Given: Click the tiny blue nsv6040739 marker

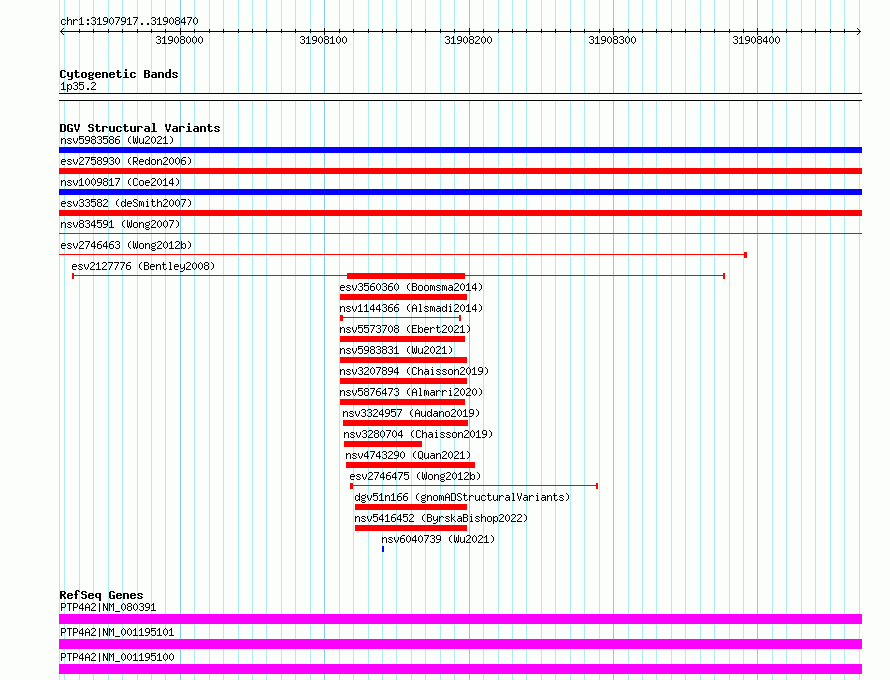Looking at the screenshot, I should coord(383,549).
